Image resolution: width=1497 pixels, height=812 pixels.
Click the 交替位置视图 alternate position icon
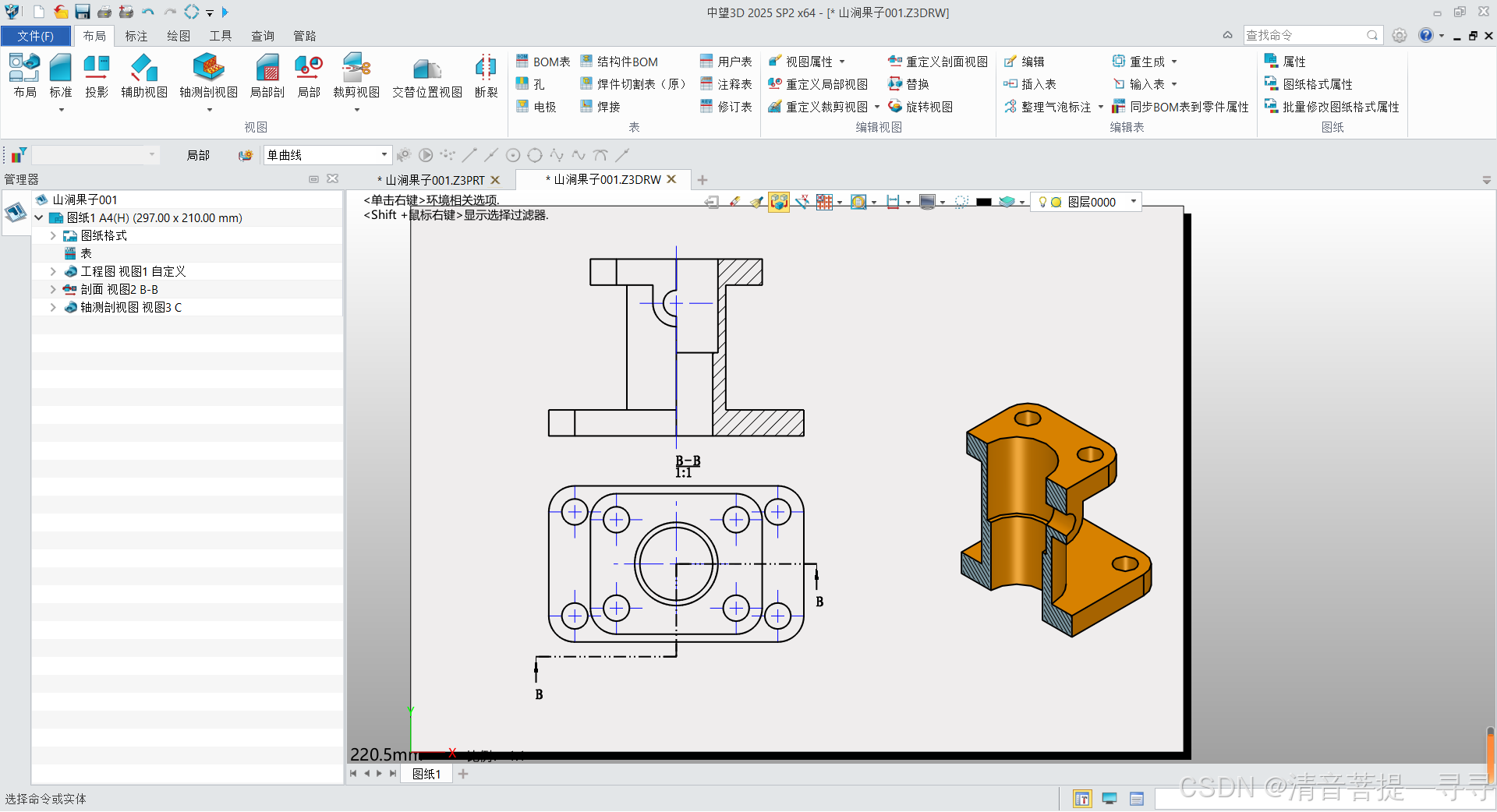click(426, 69)
